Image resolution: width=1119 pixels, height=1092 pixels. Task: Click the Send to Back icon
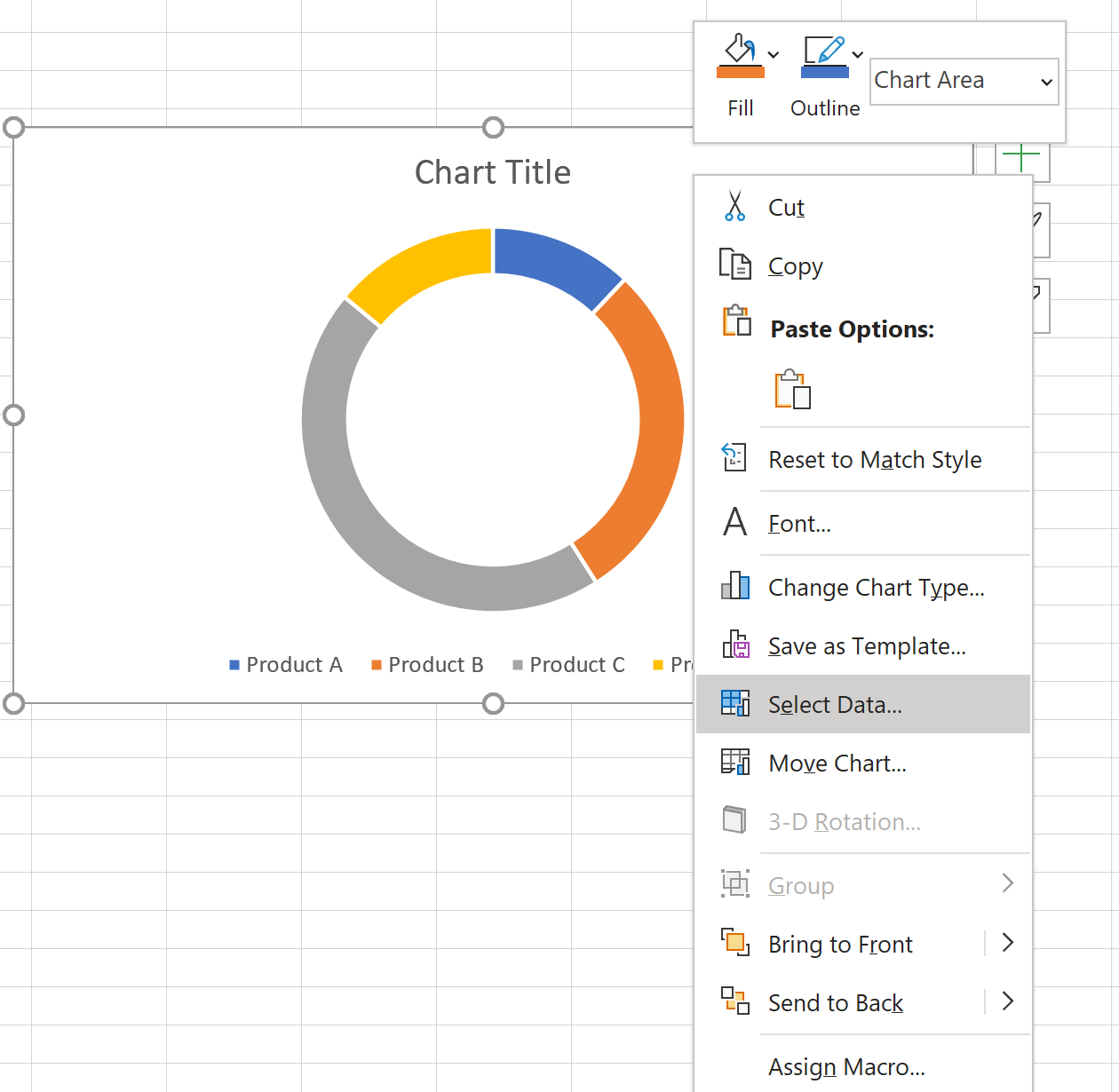735,1001
